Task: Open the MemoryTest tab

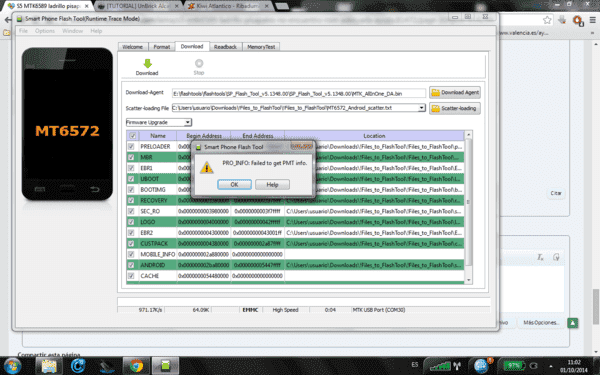Action: (261, 47)
